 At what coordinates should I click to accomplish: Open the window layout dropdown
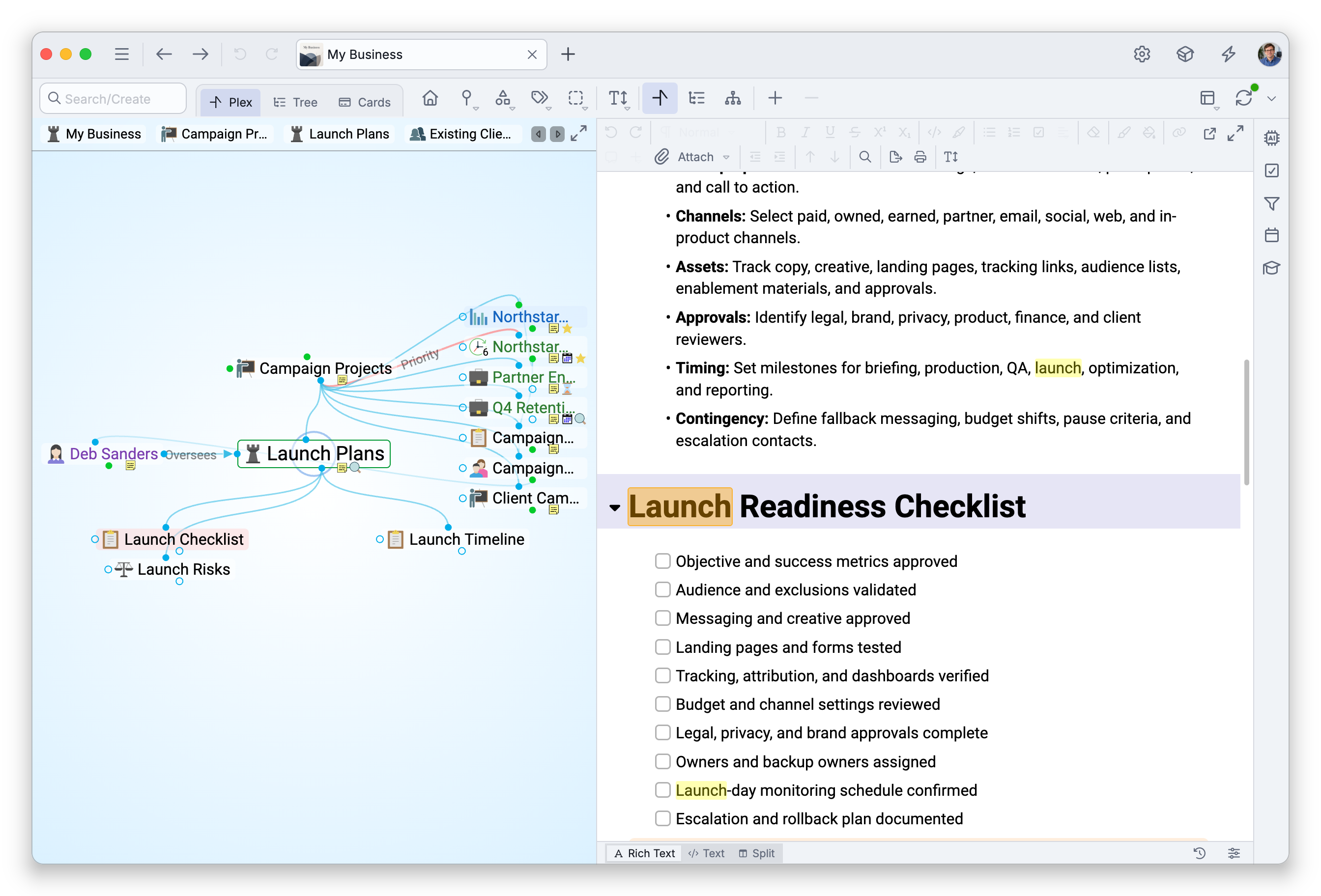[1208, 98]
